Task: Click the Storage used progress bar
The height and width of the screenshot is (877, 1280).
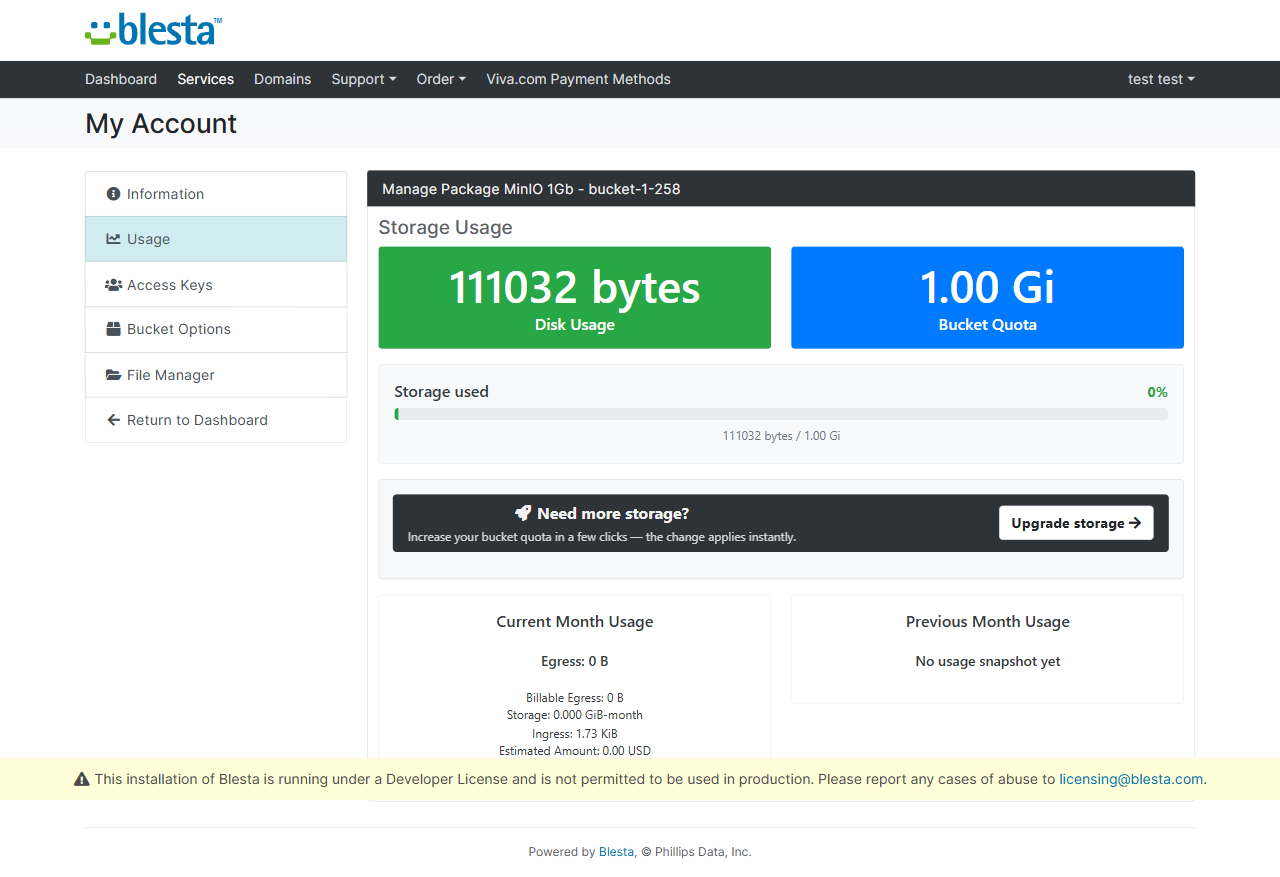Action: (x=781, y=414)
